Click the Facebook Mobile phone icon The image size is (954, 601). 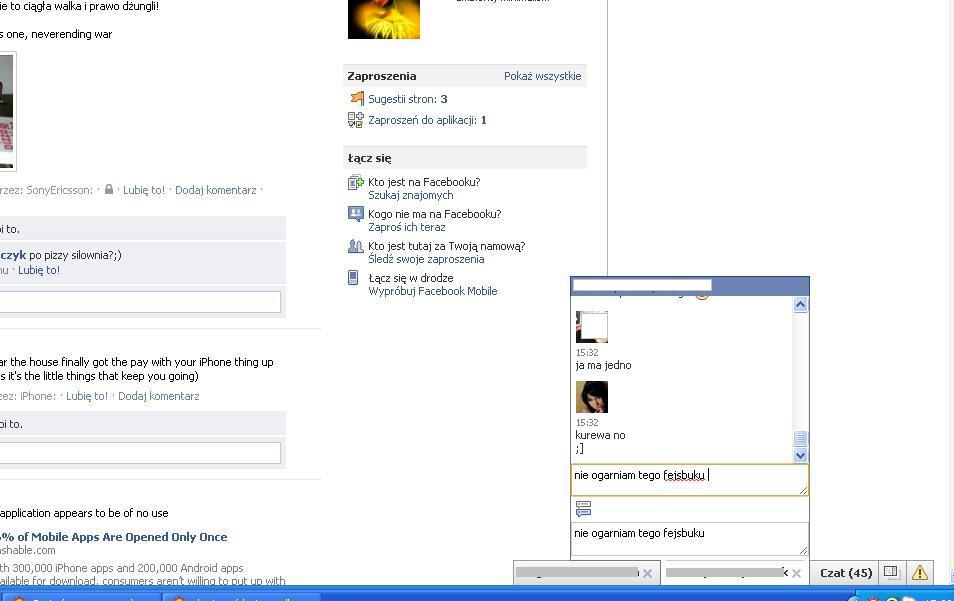[353, 278]
